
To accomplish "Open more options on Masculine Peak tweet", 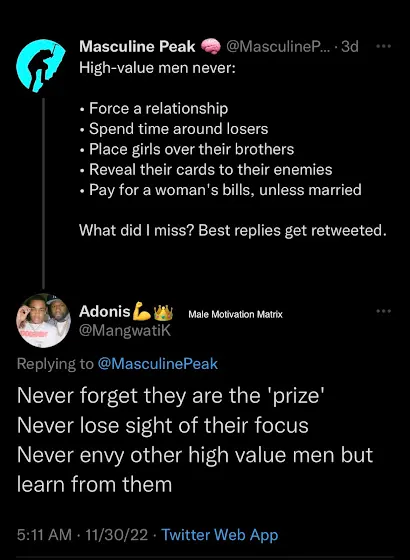I will tap(384, 46).
